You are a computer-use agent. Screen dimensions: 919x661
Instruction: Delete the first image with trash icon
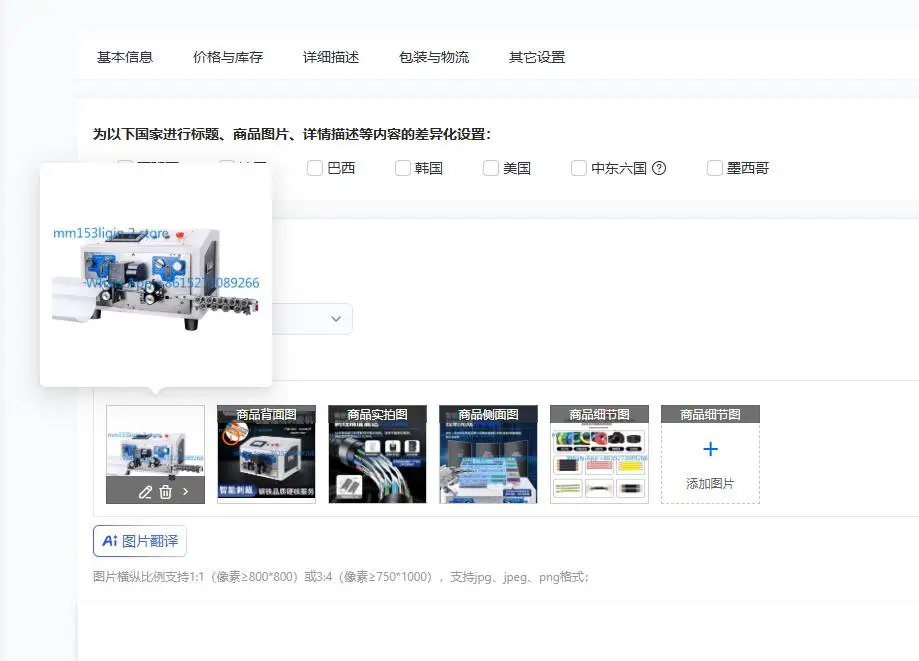coord(166,492)
